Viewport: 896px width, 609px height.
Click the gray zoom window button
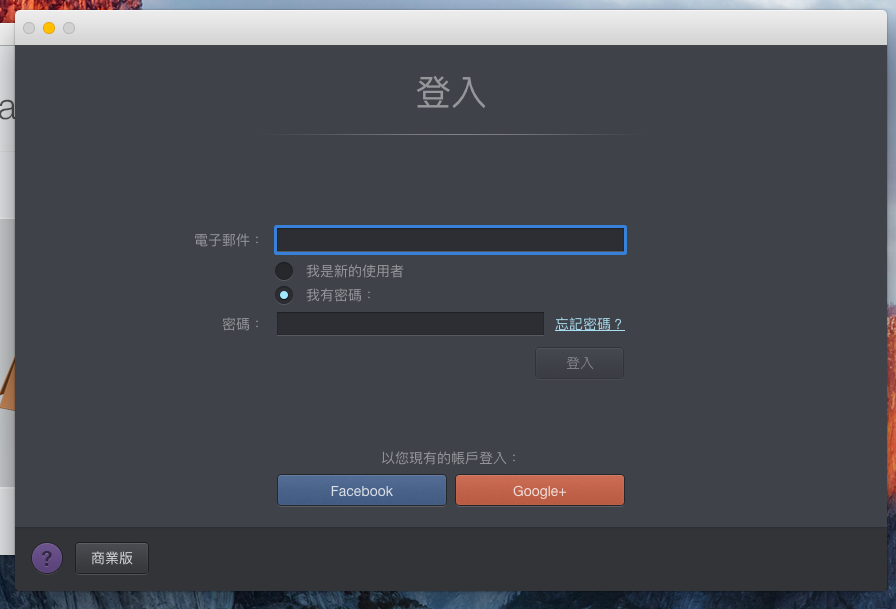coord(69,28)
